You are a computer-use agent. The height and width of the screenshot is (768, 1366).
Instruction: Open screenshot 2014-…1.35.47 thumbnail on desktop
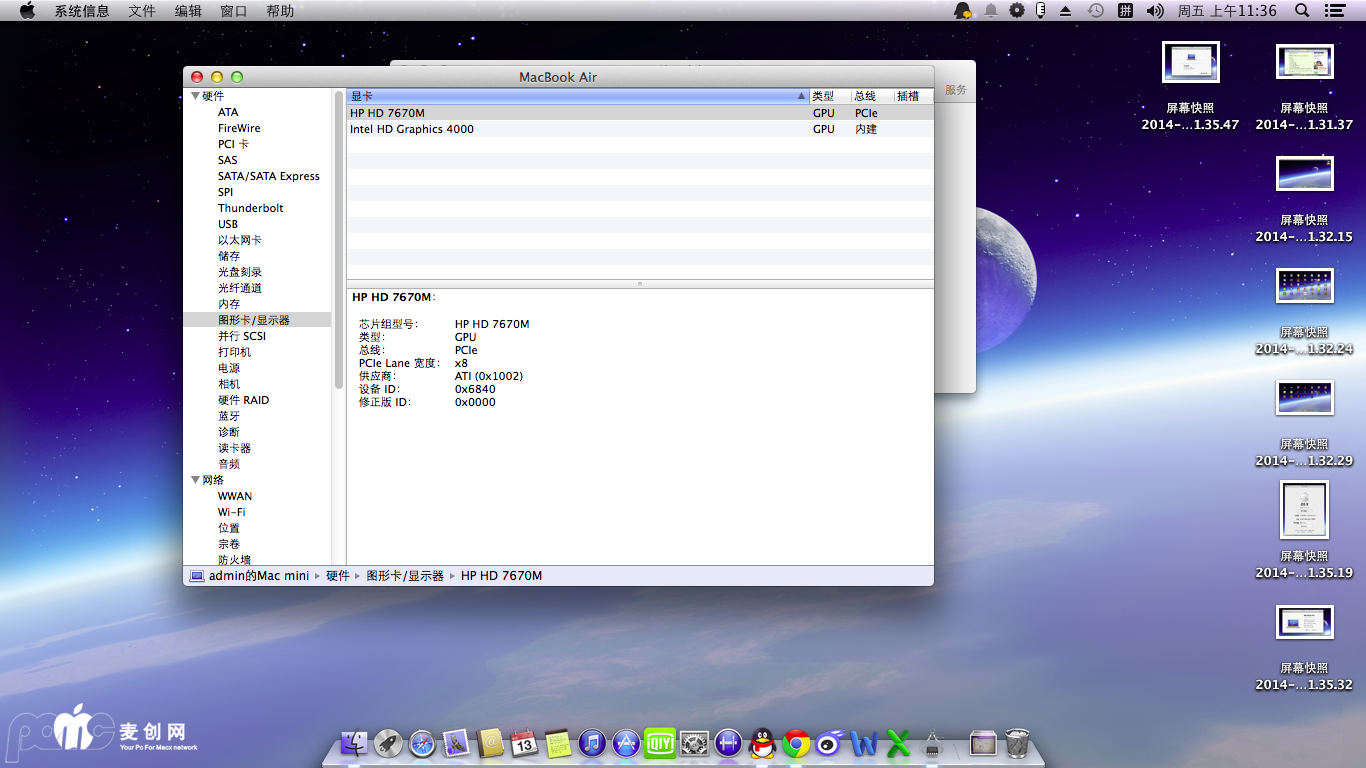tap(1190, 63)
